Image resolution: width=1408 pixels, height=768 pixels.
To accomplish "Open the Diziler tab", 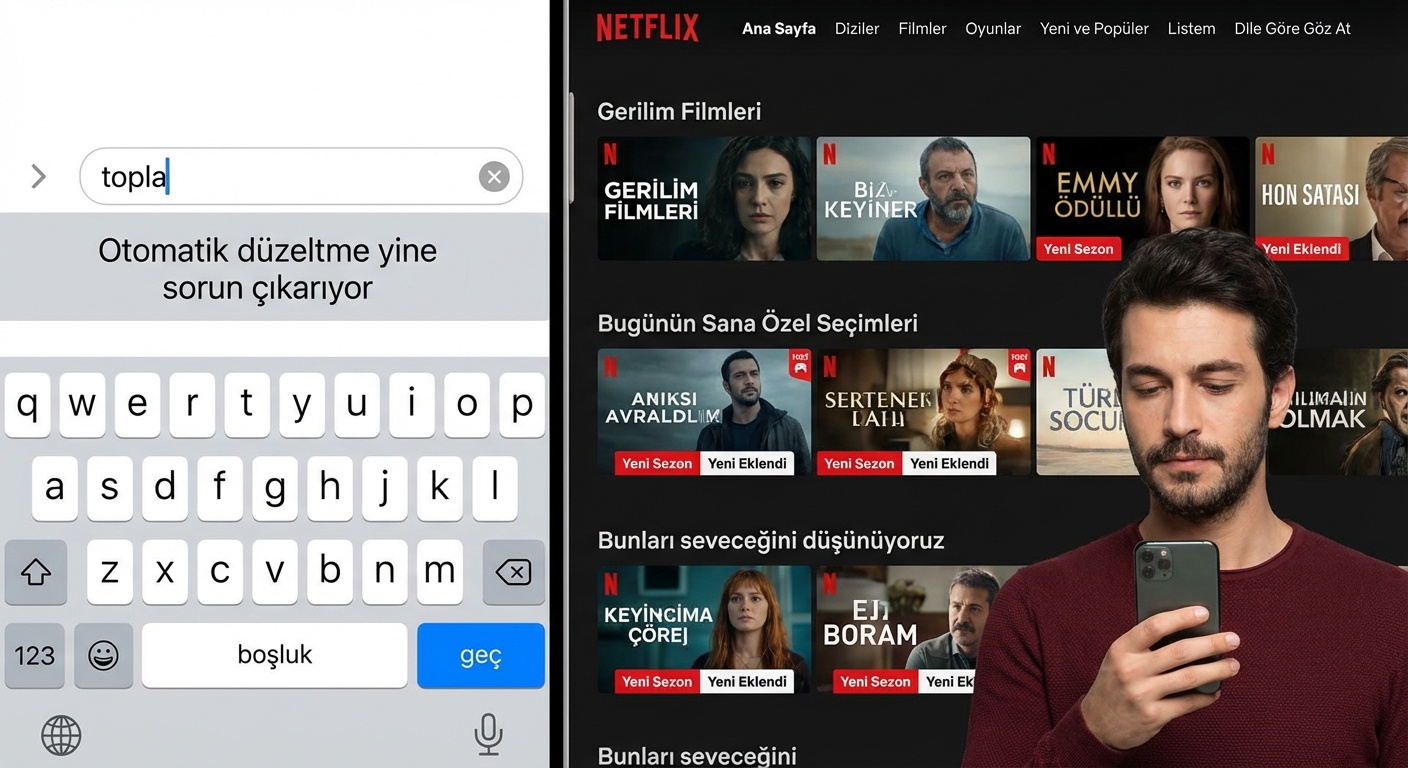I will [857, 29].
